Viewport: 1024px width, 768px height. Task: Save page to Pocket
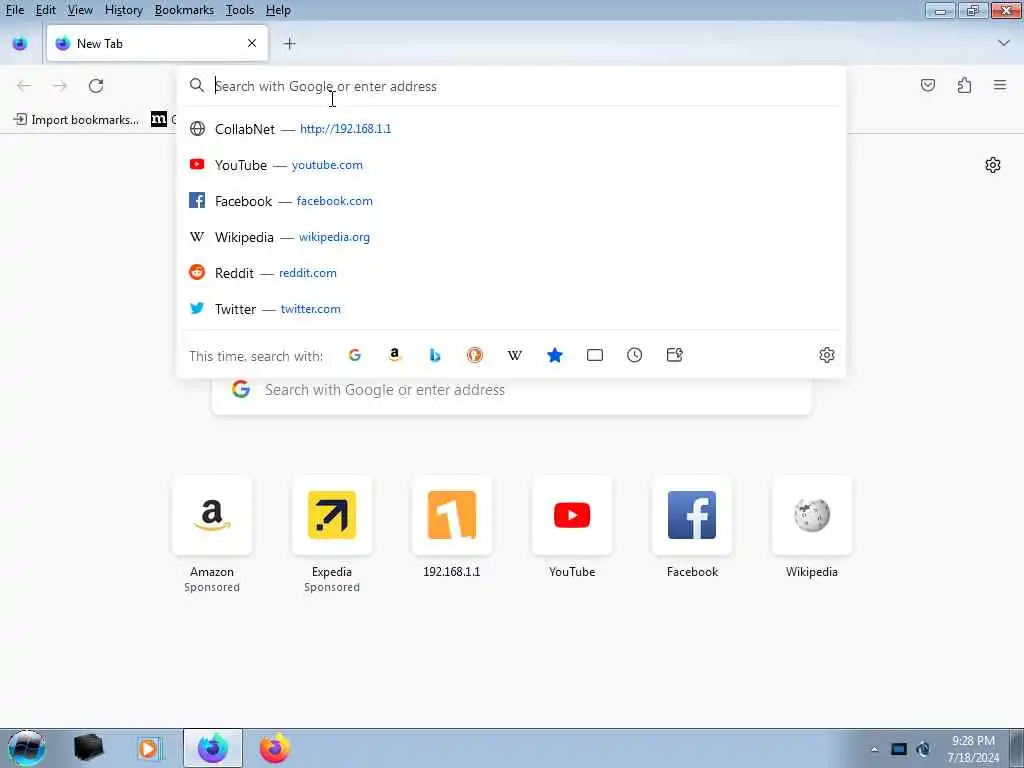point(928,85)
